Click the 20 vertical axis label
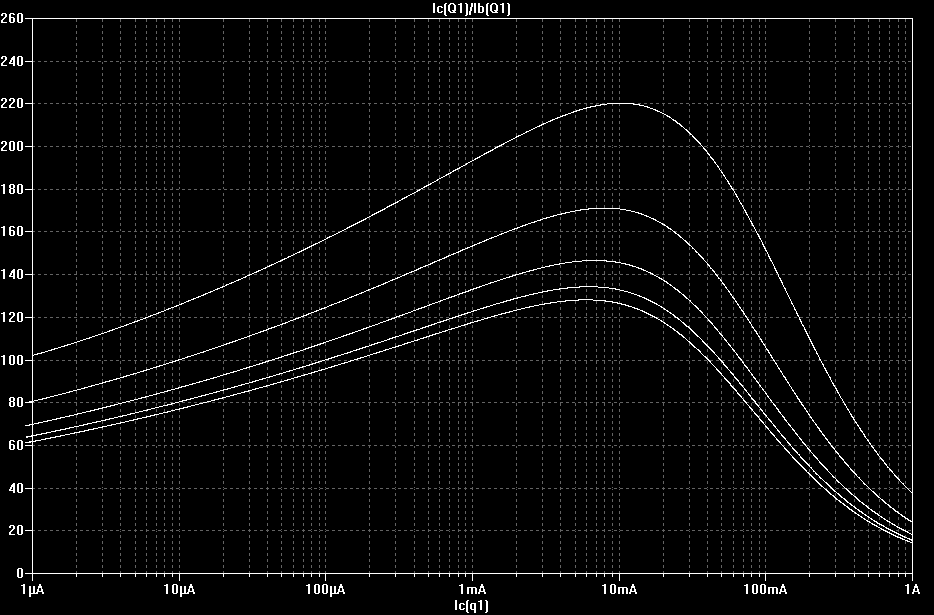934x615 pixels. [x=15, y=531]
